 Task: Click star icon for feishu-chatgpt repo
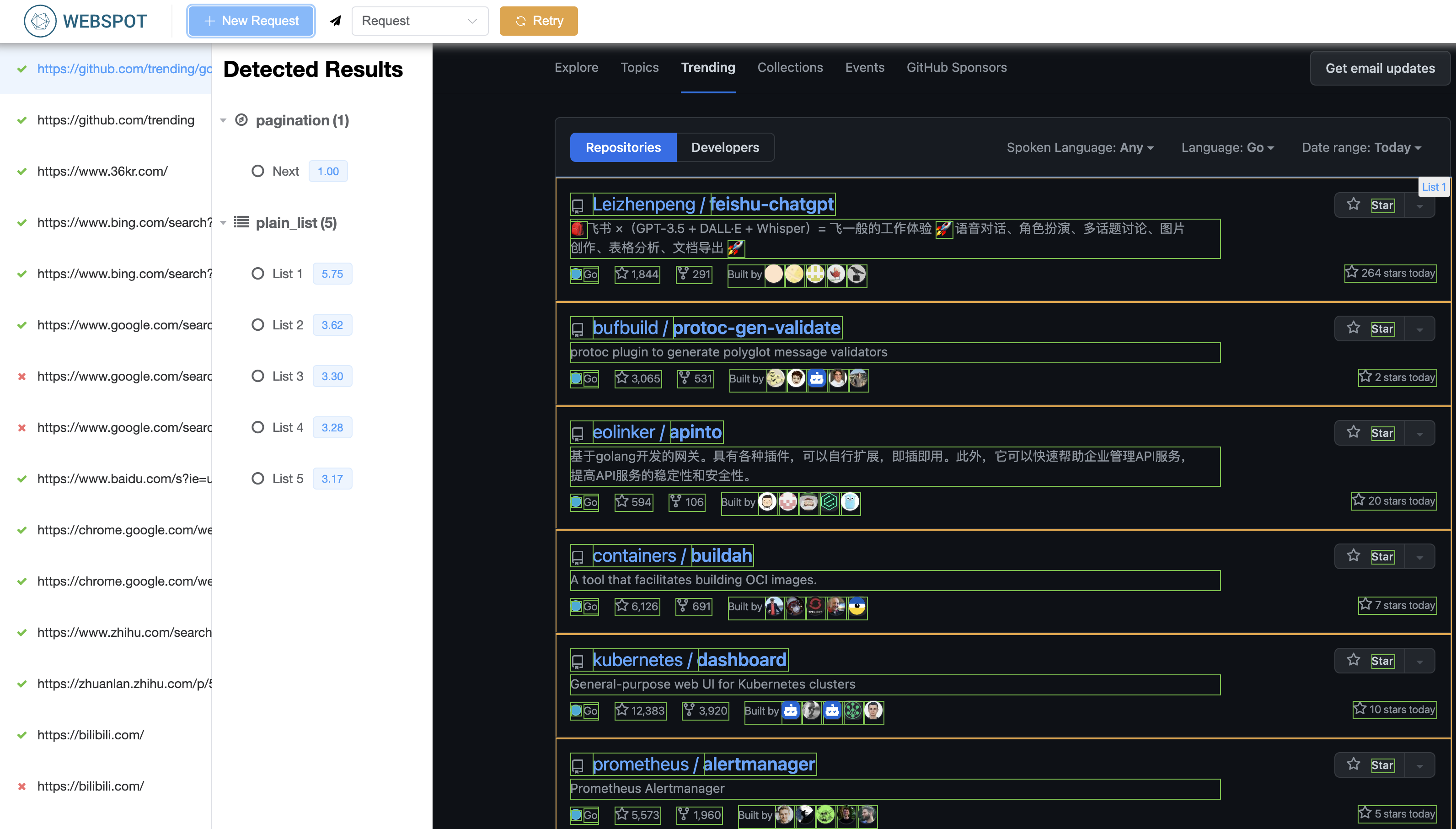pos(1353,205)
